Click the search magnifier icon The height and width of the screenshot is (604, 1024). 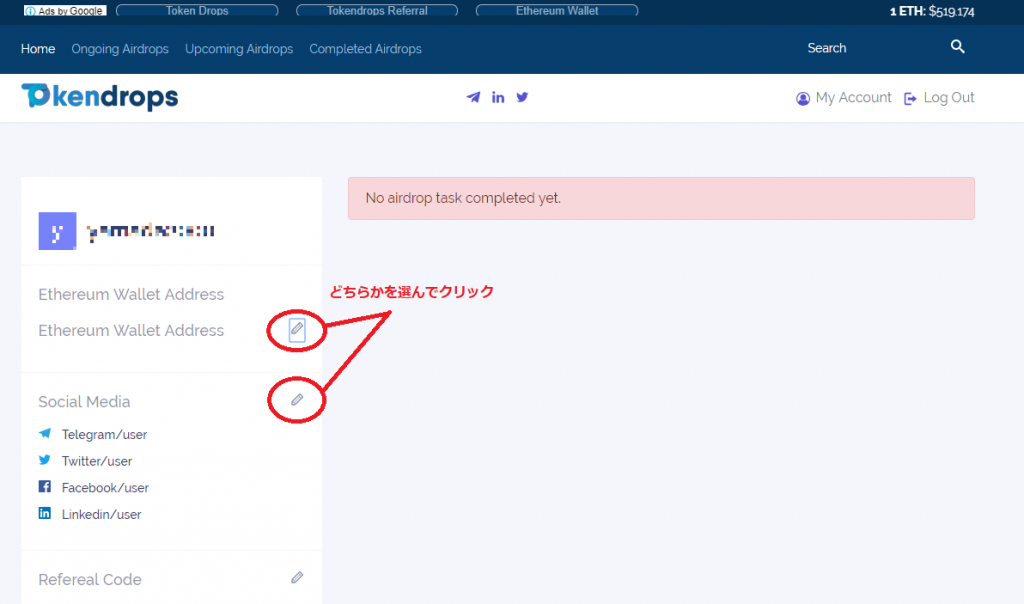click(957, 46)
